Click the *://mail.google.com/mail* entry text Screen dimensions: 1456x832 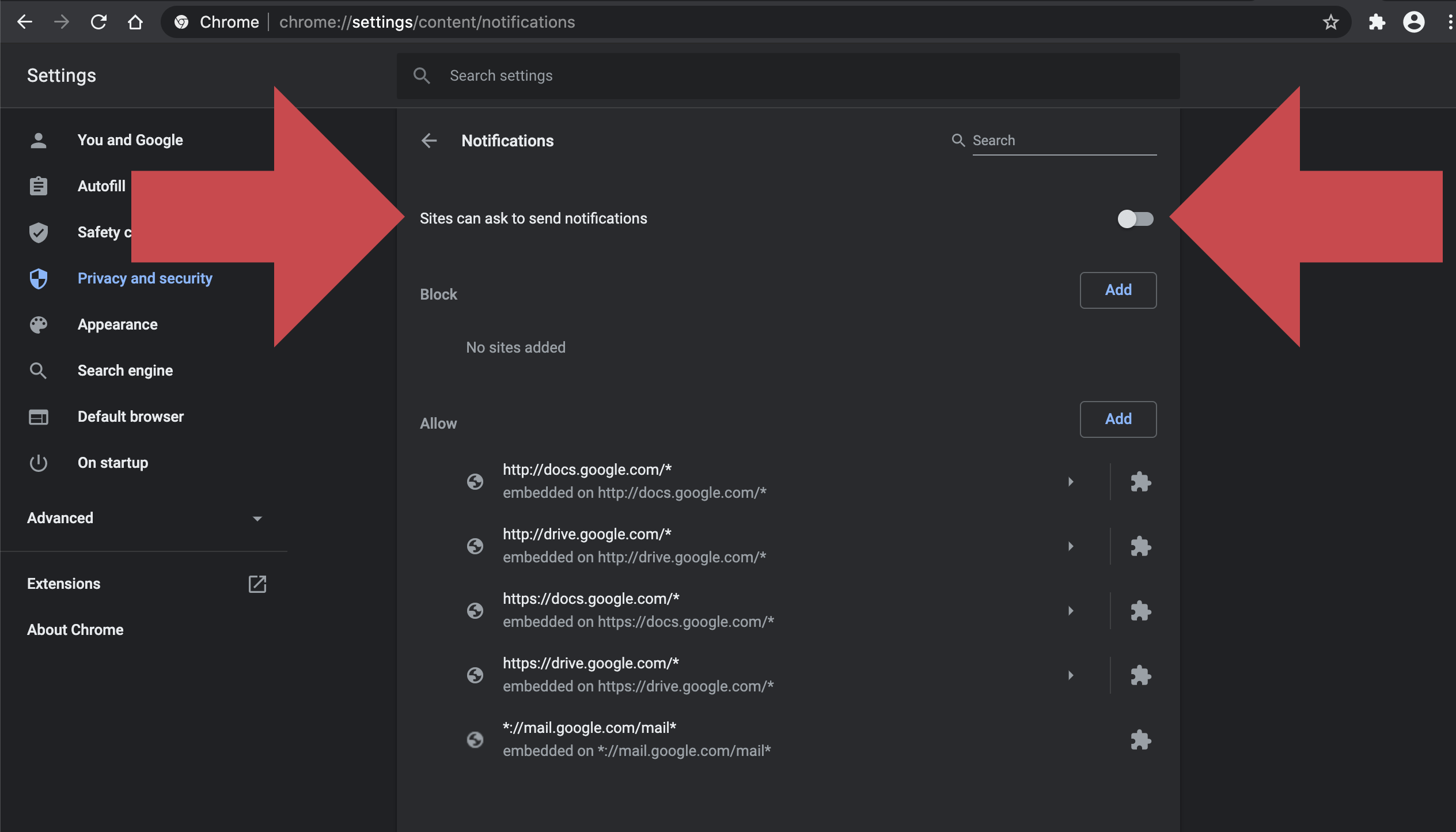tap(589, 728)
